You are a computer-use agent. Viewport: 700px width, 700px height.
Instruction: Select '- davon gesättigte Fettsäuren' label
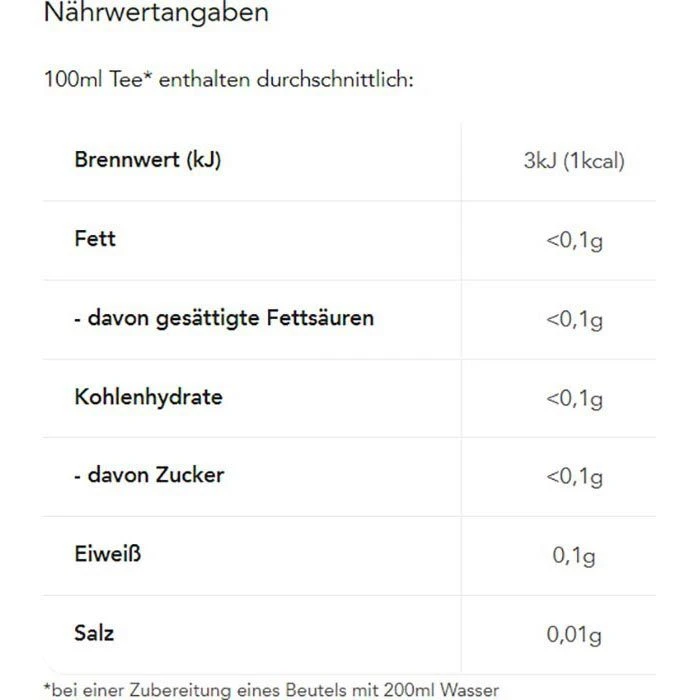(x=224, y=318)
